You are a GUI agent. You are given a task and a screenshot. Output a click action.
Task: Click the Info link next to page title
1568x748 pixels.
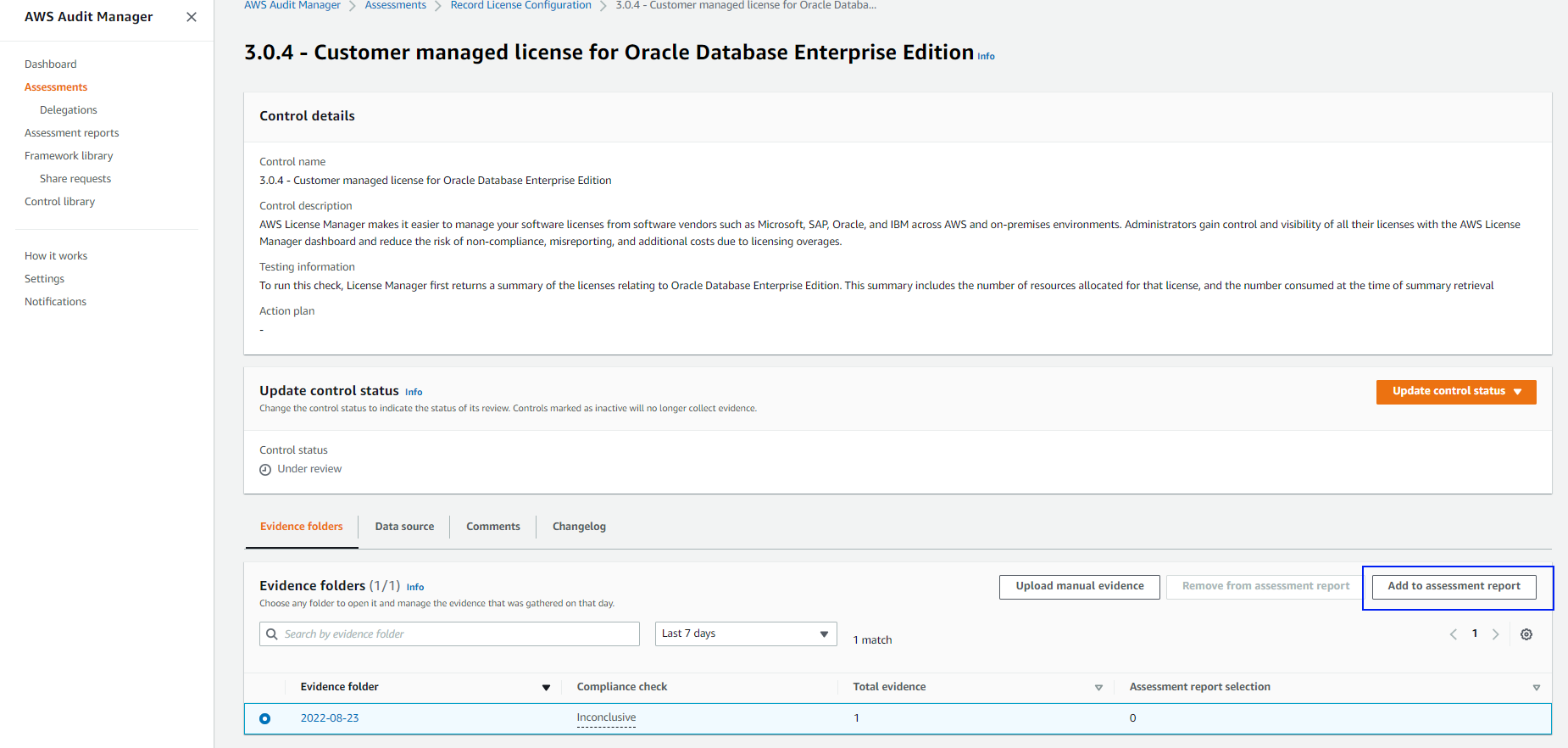click(986, 57)
